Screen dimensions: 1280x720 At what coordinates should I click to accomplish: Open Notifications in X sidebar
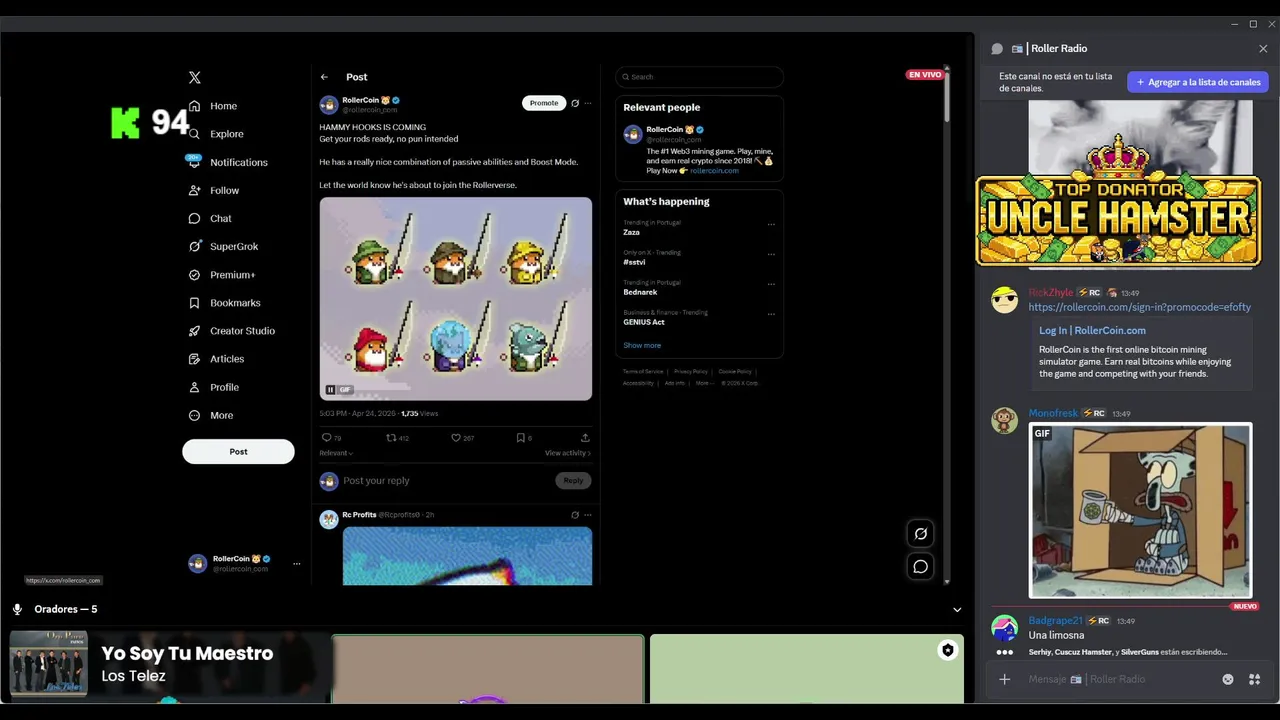228,162
